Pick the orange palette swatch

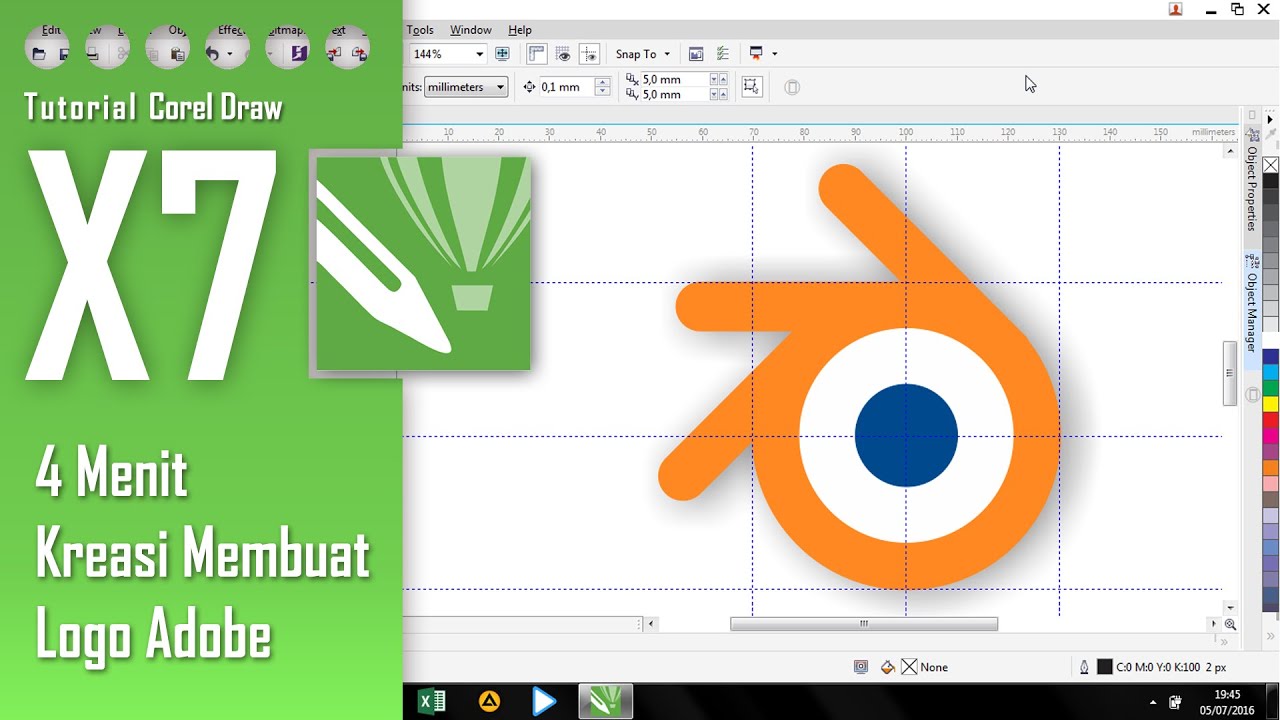point(1270,467)
